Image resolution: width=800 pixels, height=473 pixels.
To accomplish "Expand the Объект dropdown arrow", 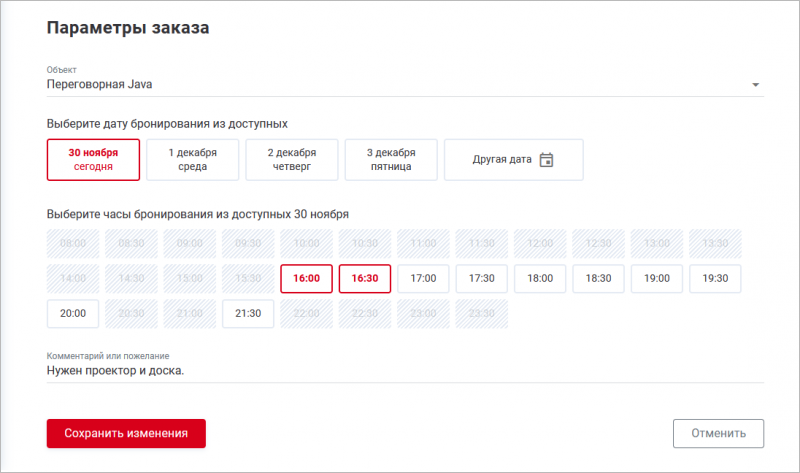I will point(756,85).
